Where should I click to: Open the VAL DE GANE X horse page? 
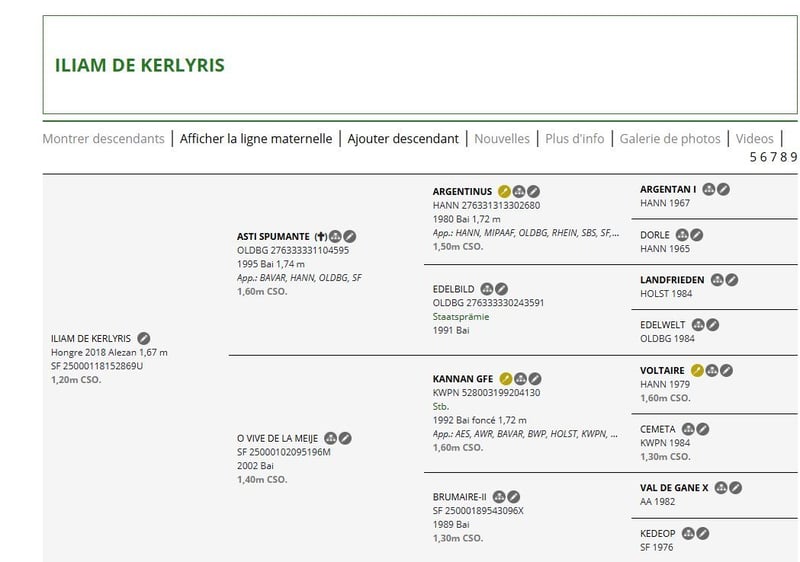(674, 488)
